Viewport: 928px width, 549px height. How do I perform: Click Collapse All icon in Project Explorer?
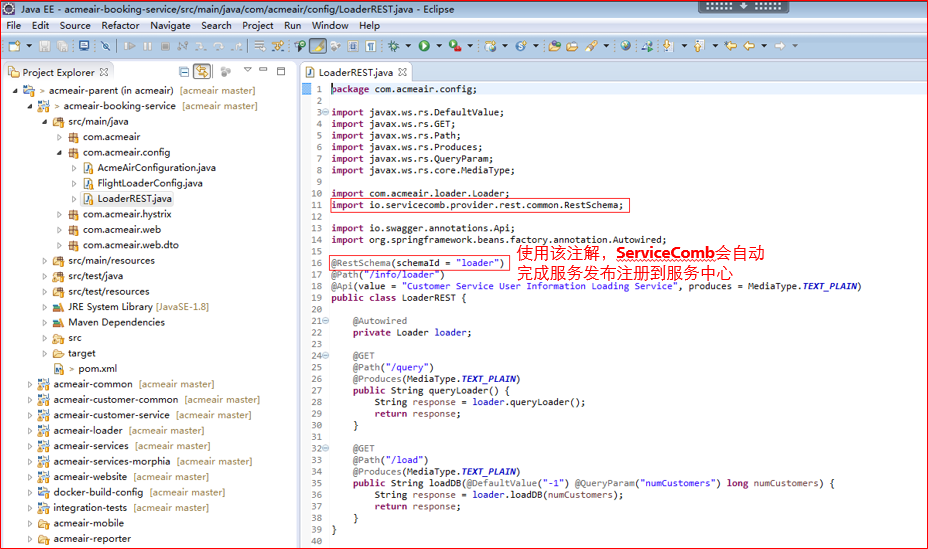pos(184,72)
